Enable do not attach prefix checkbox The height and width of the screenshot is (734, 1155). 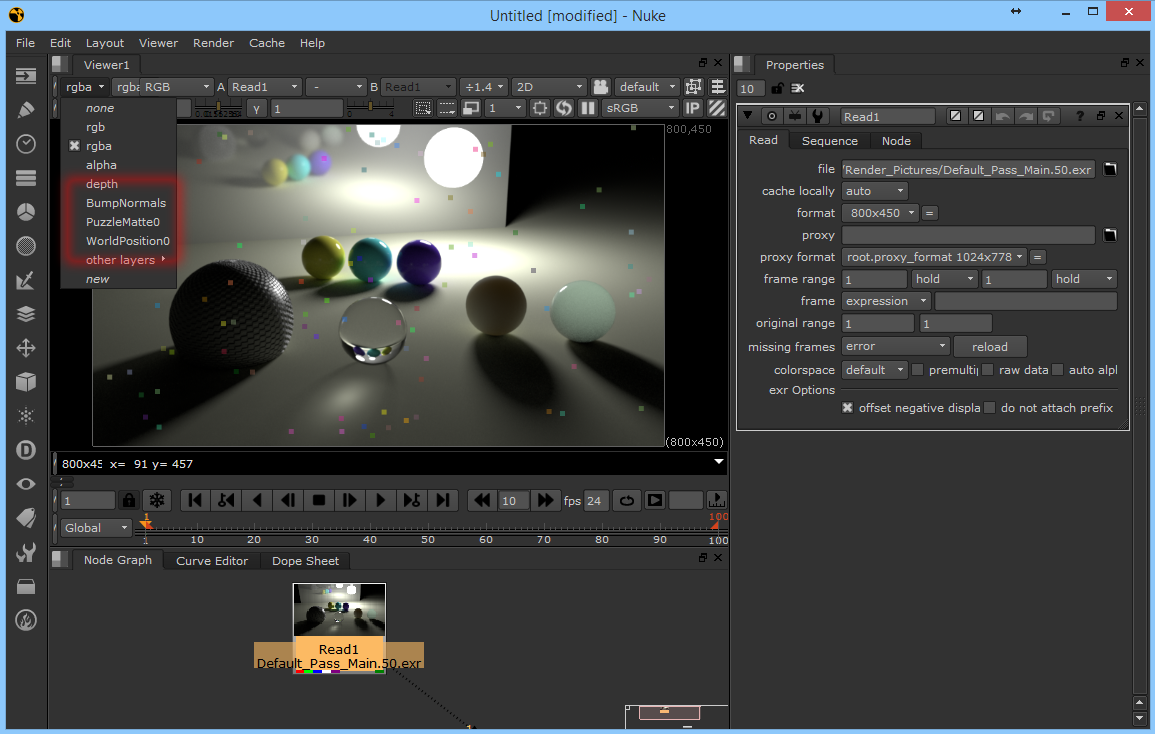(990, 408)
